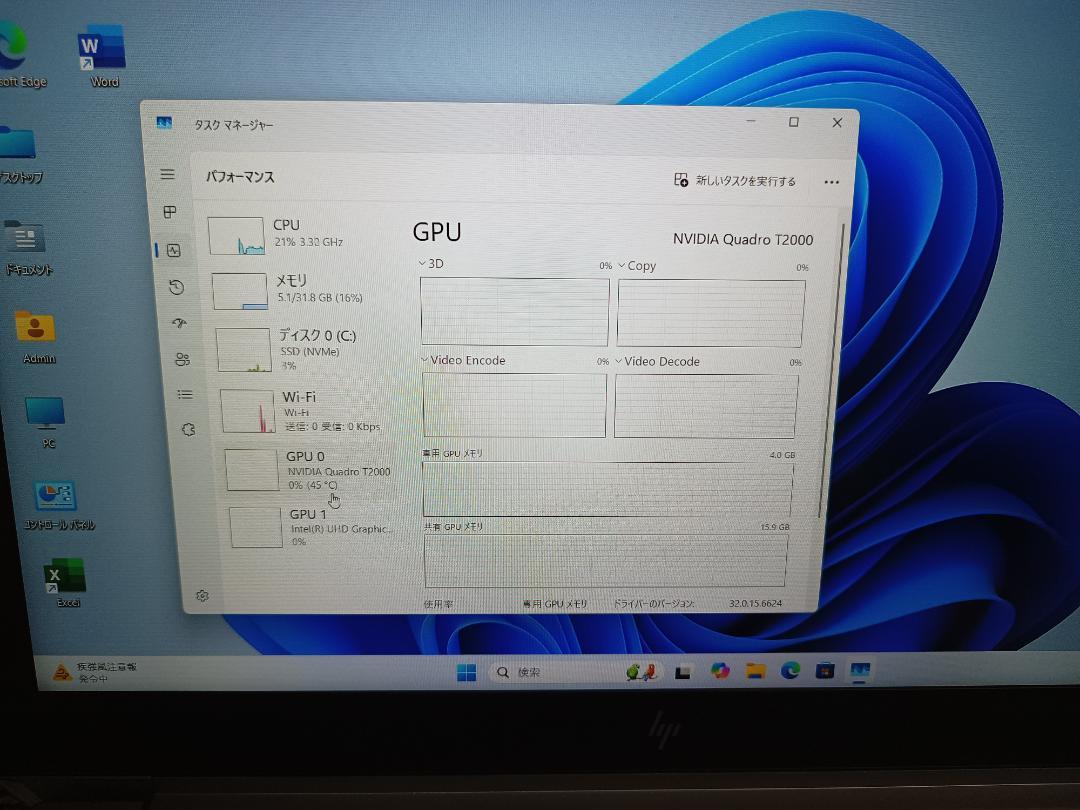The width and height of the screenshot is (1080, 810).
Task: Select the メモリ performance entry
Action: click(x=303, y=290)
